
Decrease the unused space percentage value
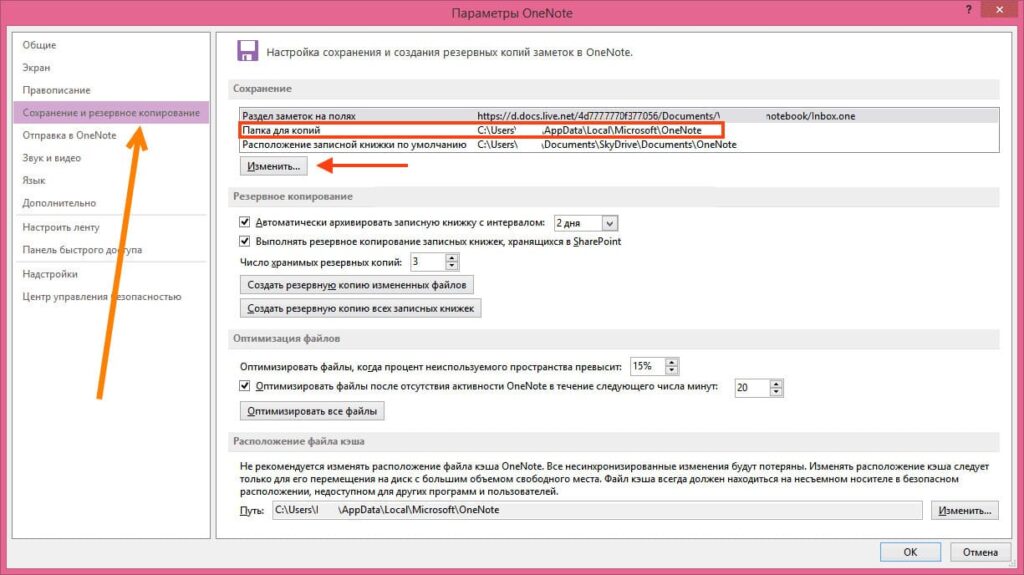[x=671, y=370]
